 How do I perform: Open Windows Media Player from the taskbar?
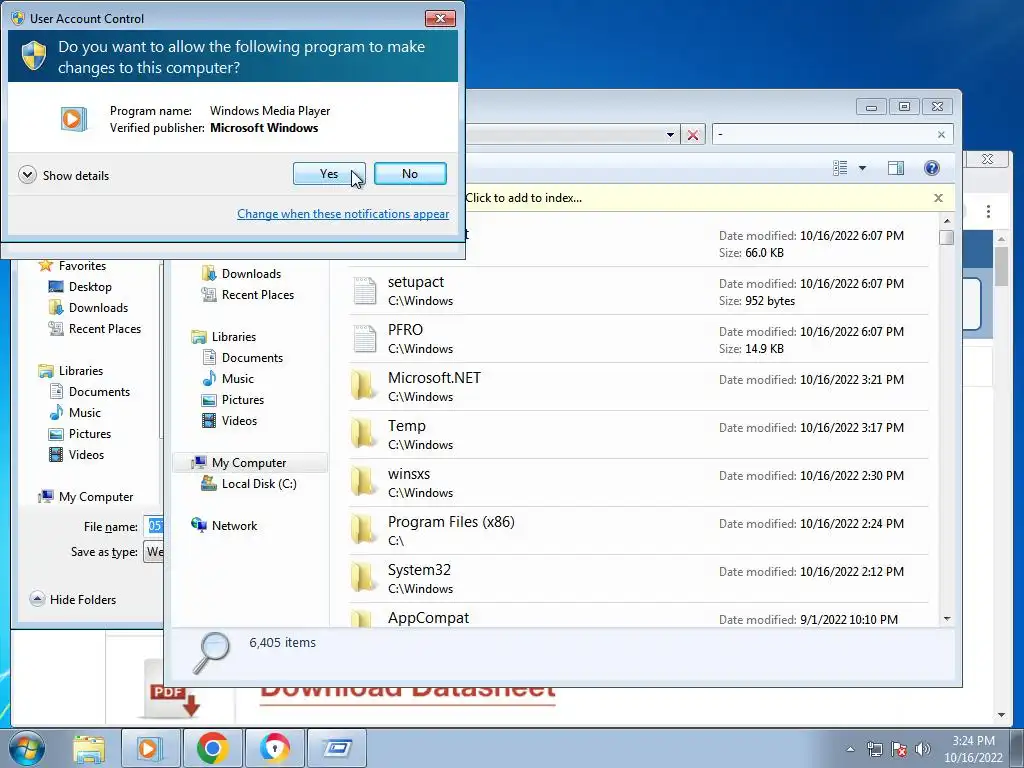tap(150, 749)
